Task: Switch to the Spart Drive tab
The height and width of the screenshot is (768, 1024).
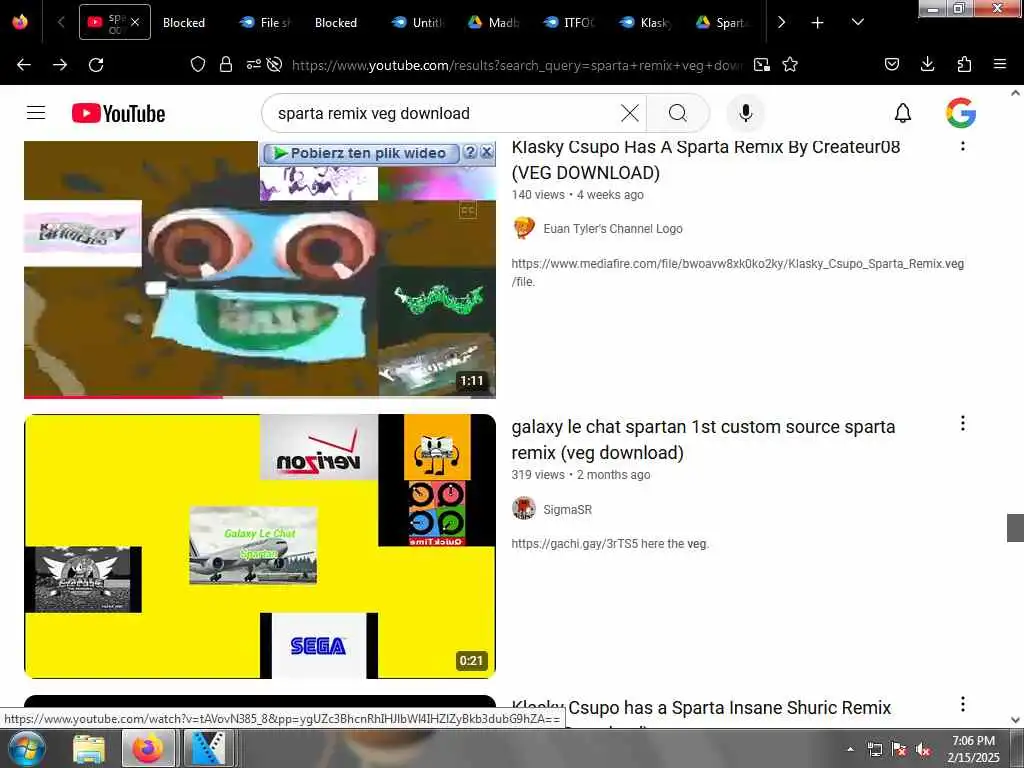Action: coord(723,22)
